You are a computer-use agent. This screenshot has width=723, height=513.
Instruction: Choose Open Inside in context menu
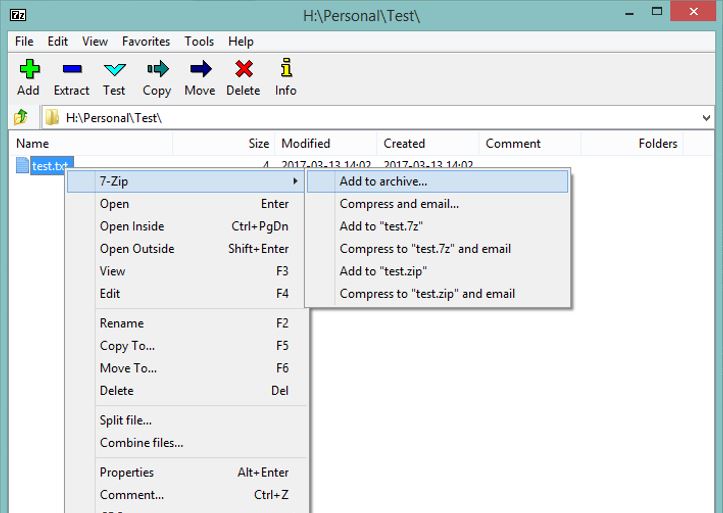click(x=185, y=226)
